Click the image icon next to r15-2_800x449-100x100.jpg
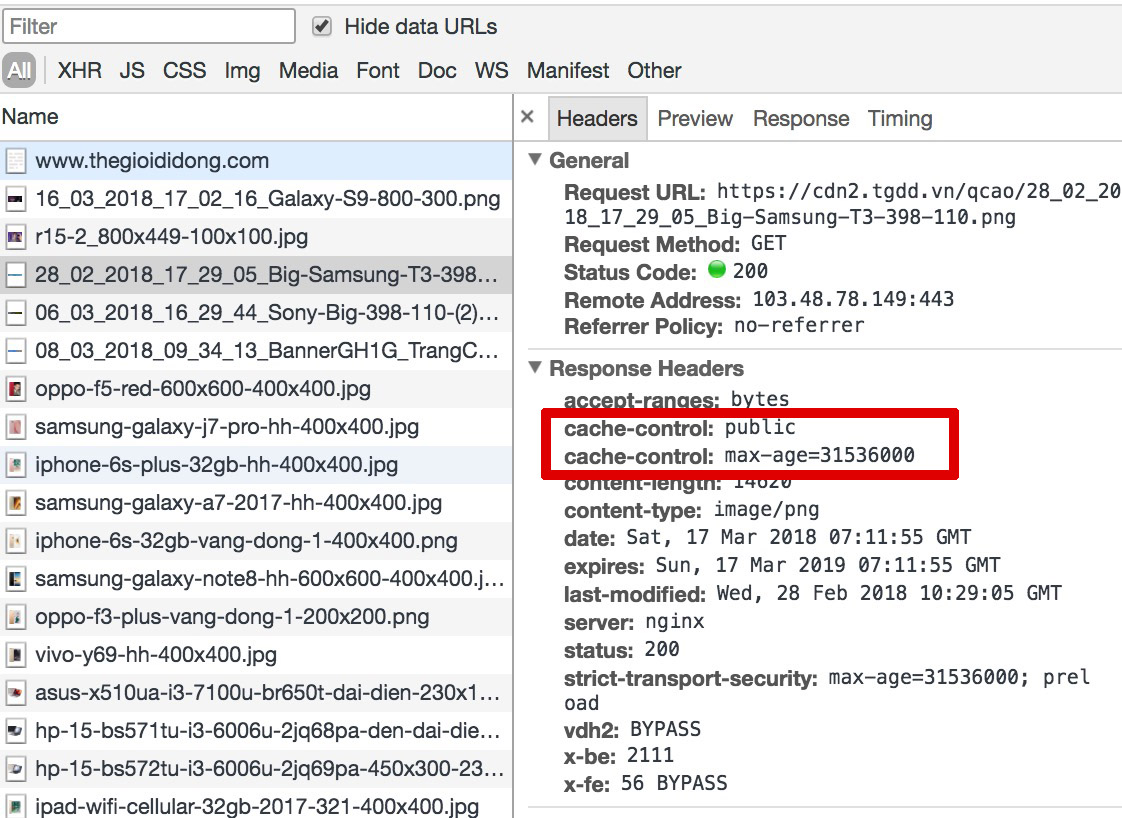This screenshot has width=1122, height=818. point(15,238)
